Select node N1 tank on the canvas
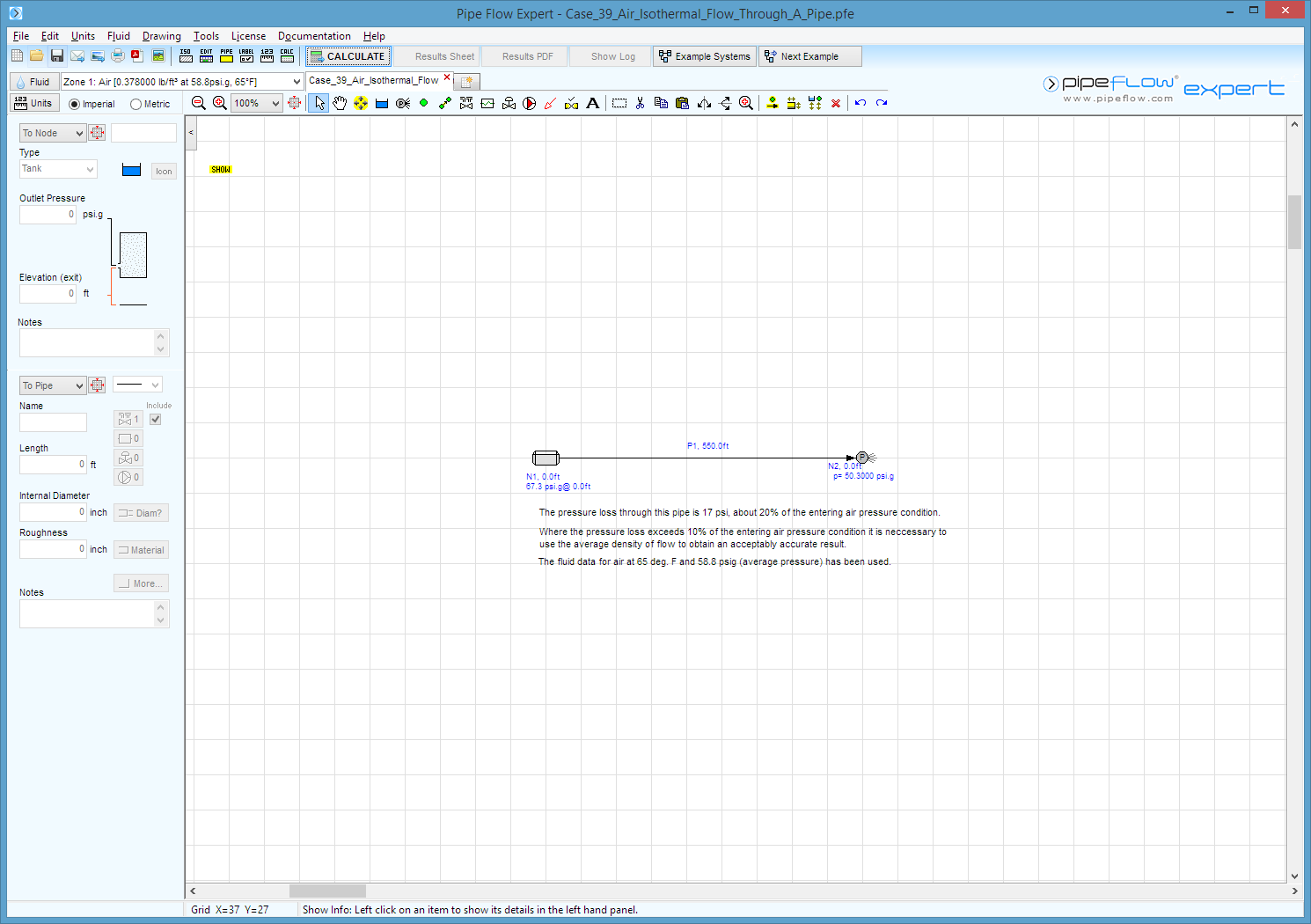The height and width of the screenshot is (924, 1311). click(546, 458)
